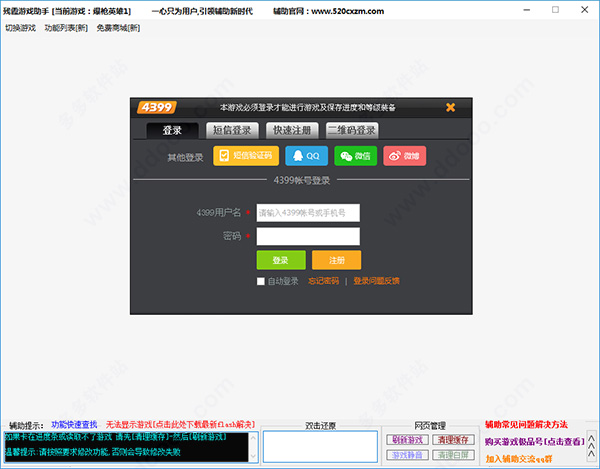This screenshot has width=600, height=469.
Task: Click the 刷新游戏 button
Action: tap(407, 440)
